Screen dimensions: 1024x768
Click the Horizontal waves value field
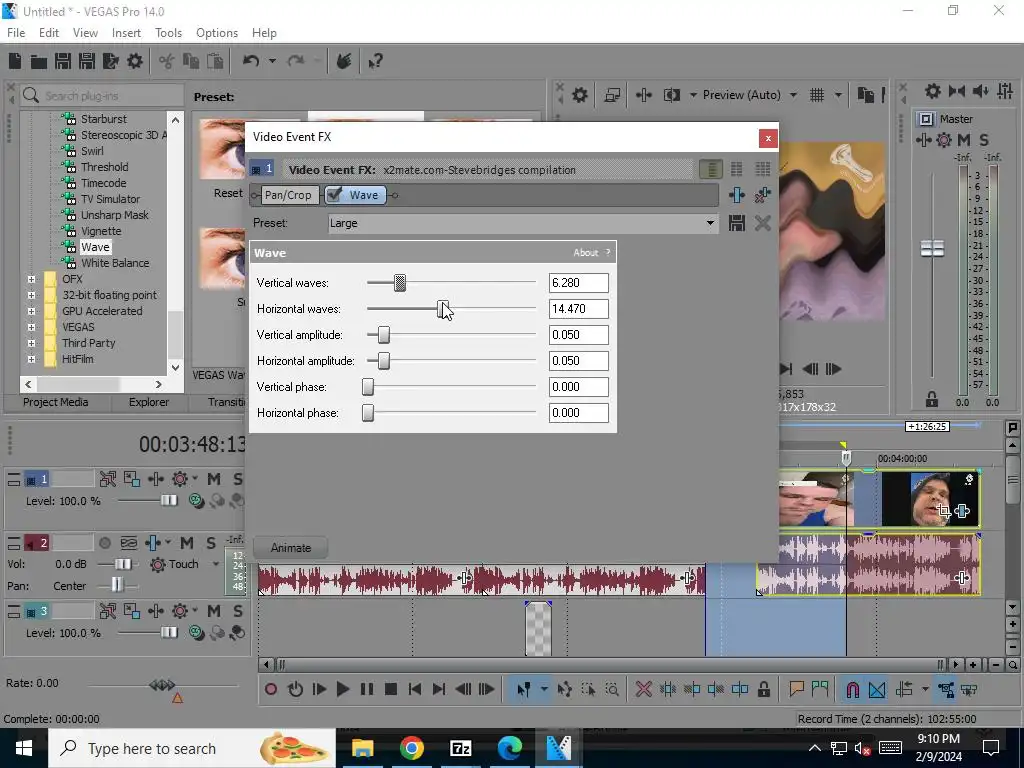point(579,309)
